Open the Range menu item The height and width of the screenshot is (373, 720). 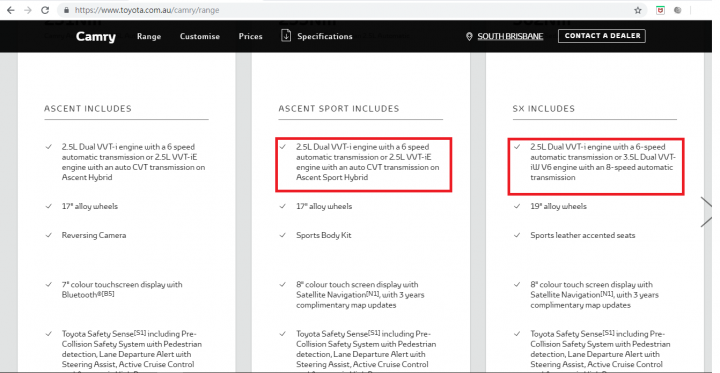(149, 36)
